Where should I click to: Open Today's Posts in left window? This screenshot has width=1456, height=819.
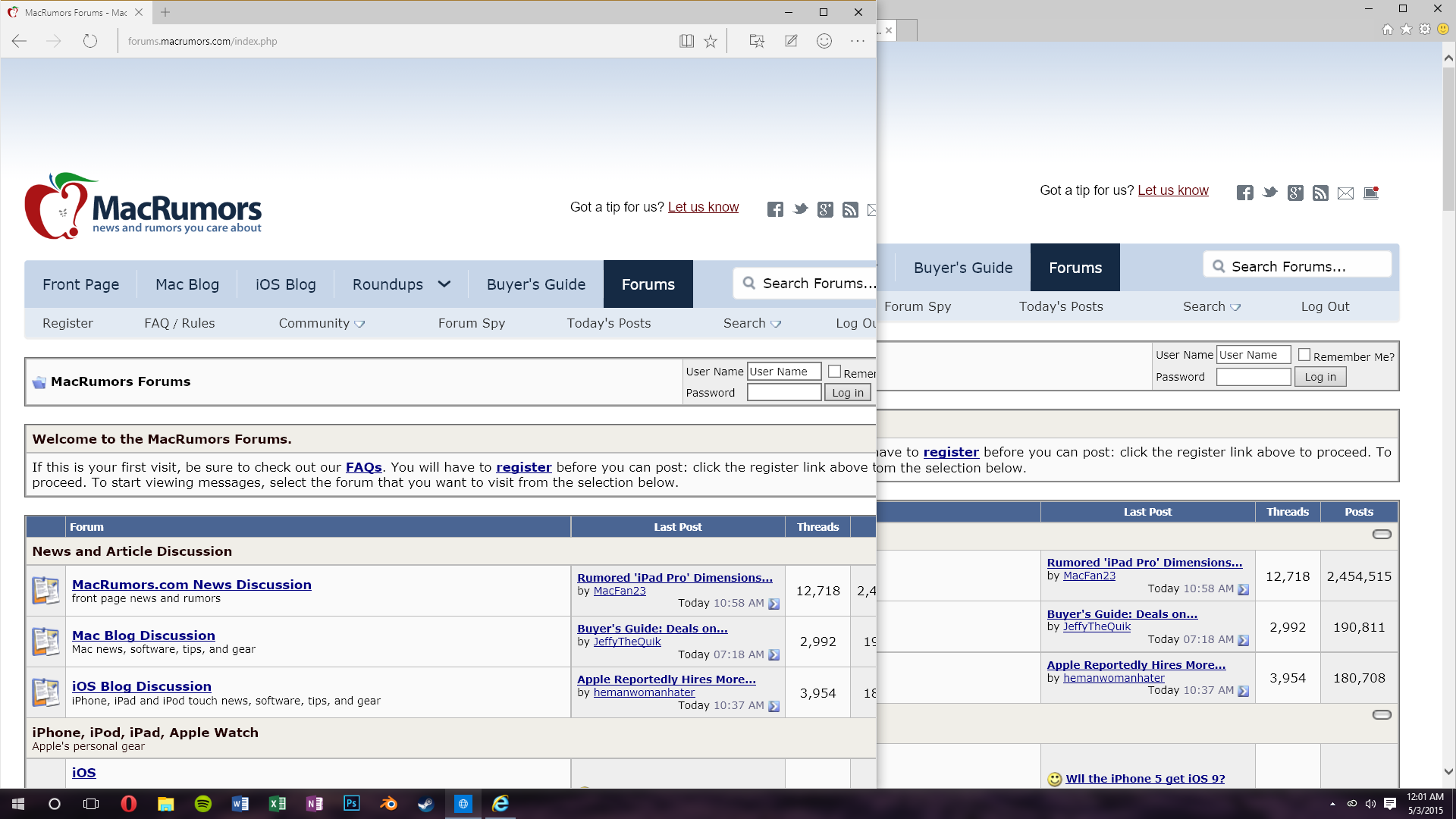click(x=608, y=323)
